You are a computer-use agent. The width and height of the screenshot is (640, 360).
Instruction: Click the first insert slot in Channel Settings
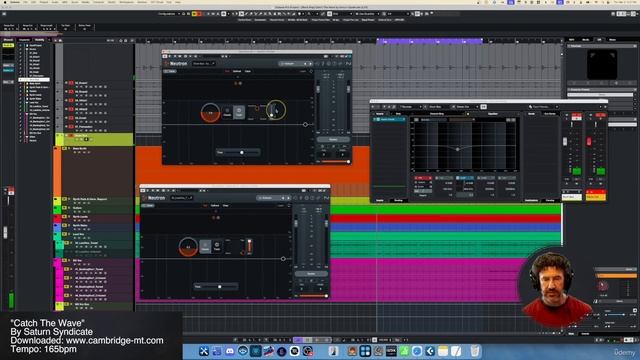click(389, 119)
